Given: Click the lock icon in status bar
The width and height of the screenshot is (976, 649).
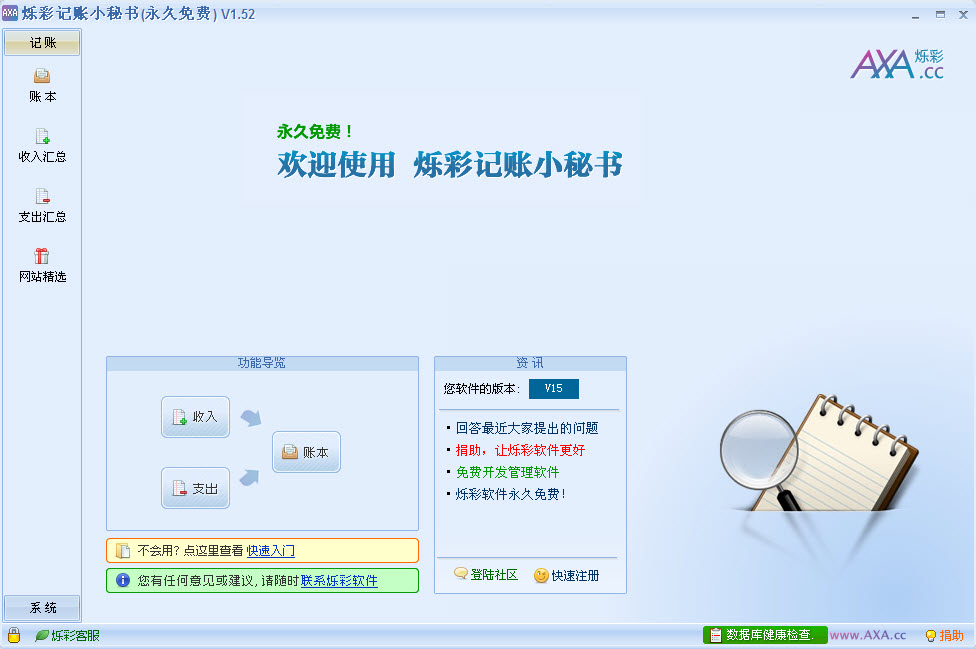Looking at the screenshot, I should 14,635.
